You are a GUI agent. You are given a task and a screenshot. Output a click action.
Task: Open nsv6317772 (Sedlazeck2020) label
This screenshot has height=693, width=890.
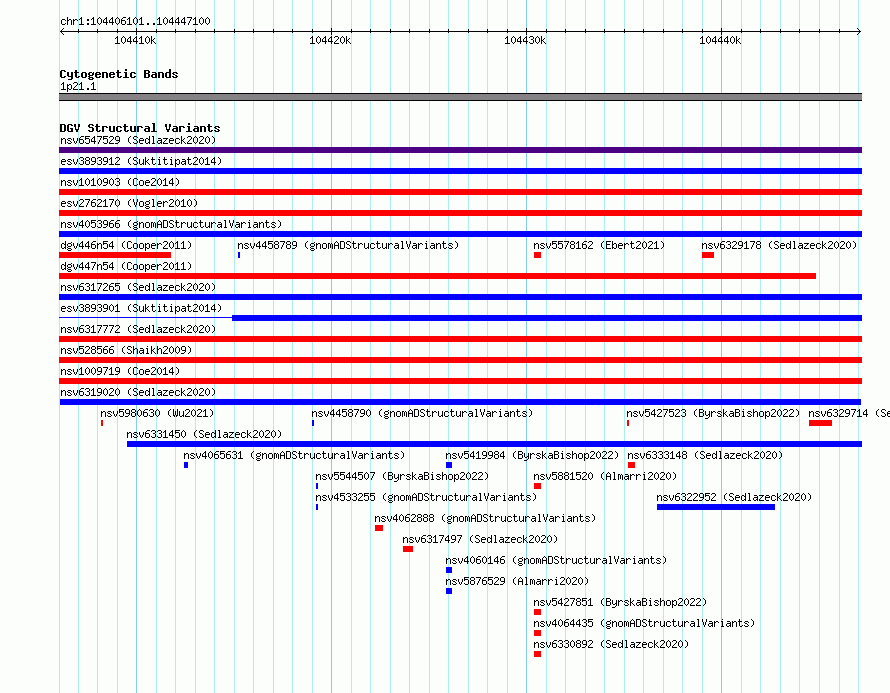138,329
